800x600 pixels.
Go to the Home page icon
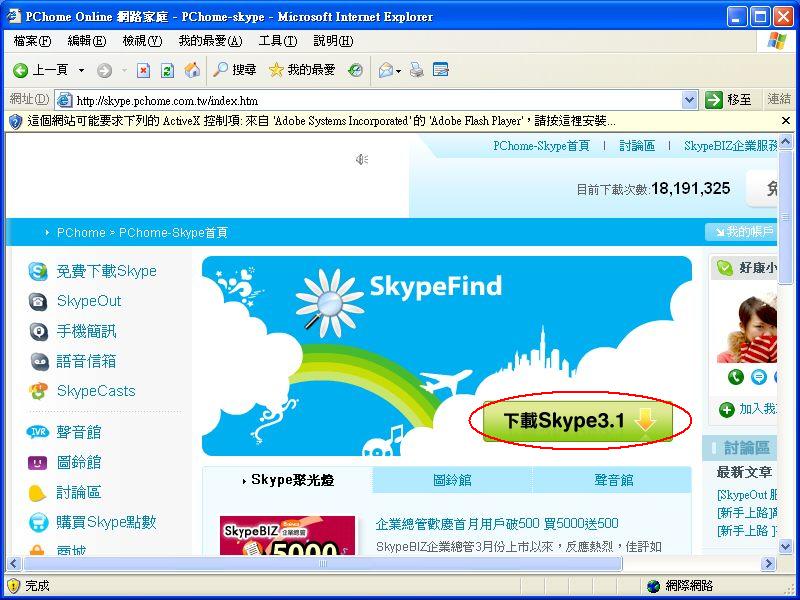coord(192,70)
